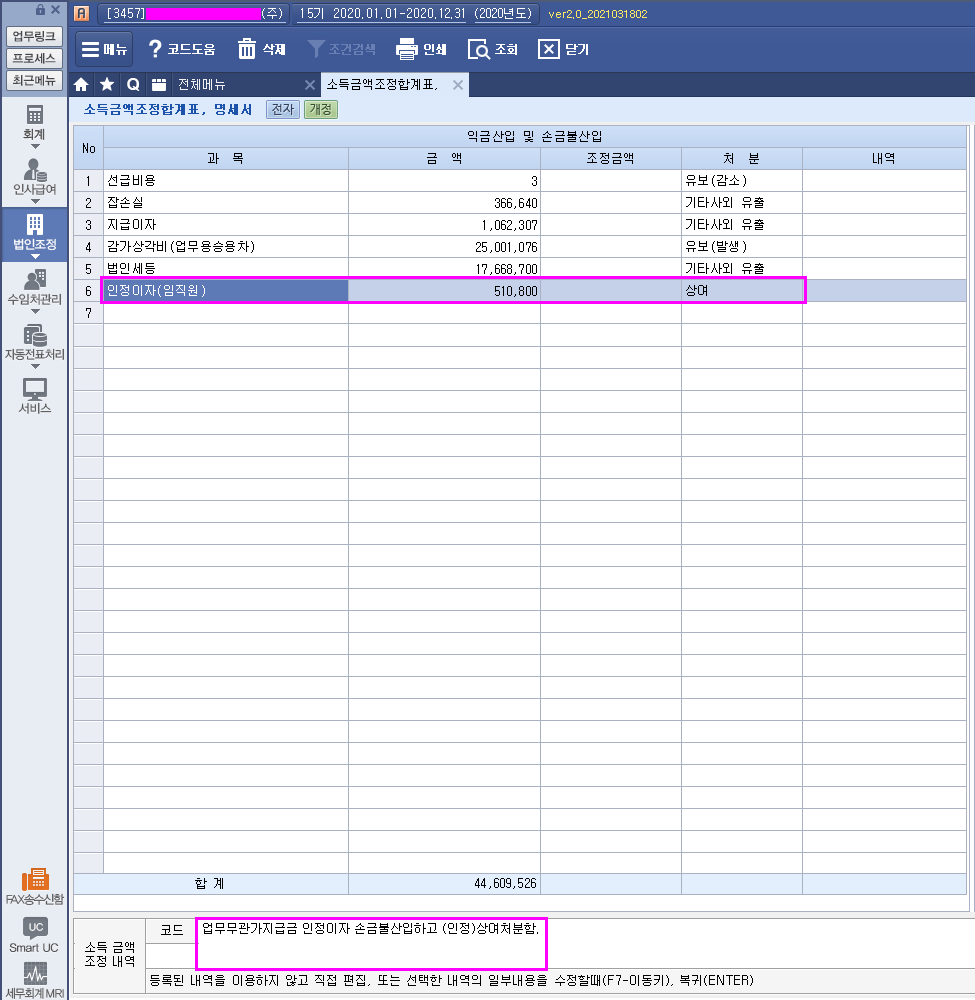This screenshot has height=1000, width=975.
Task: Expand the 자동전표처리 dropdown arrow
Action: tap(35, 367)
